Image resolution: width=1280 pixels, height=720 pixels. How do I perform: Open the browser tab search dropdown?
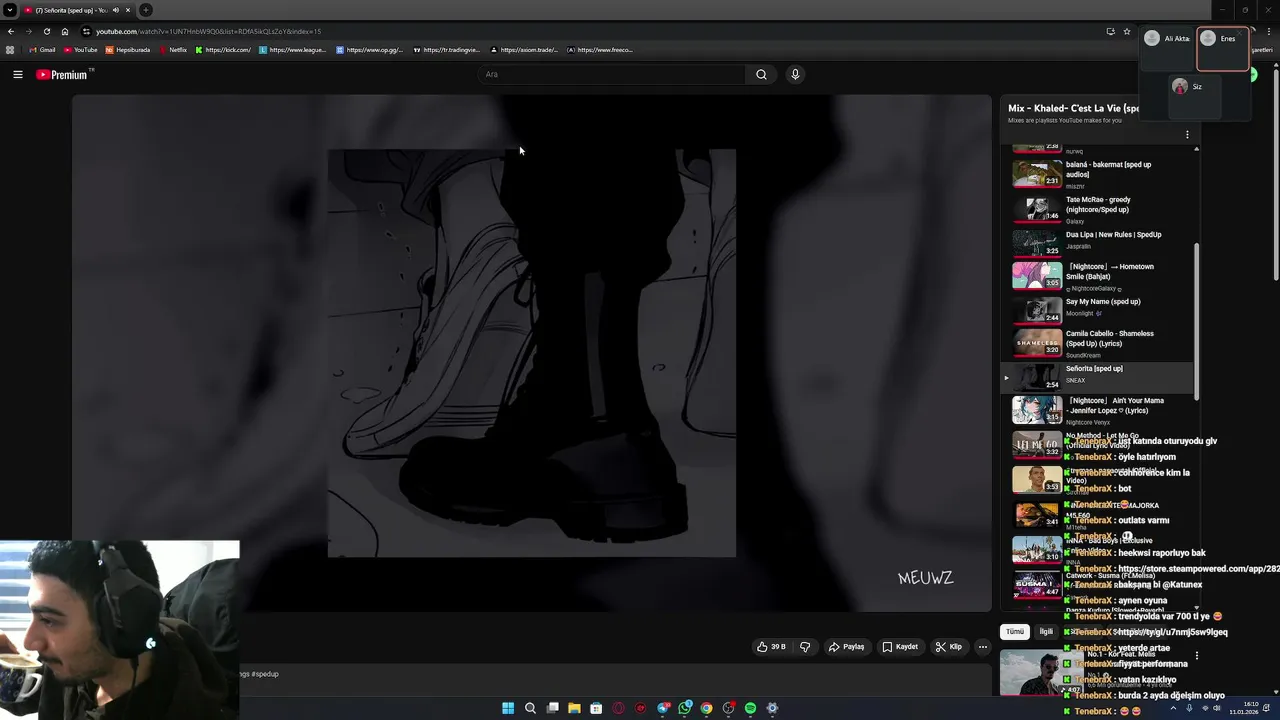click(9, 10)
